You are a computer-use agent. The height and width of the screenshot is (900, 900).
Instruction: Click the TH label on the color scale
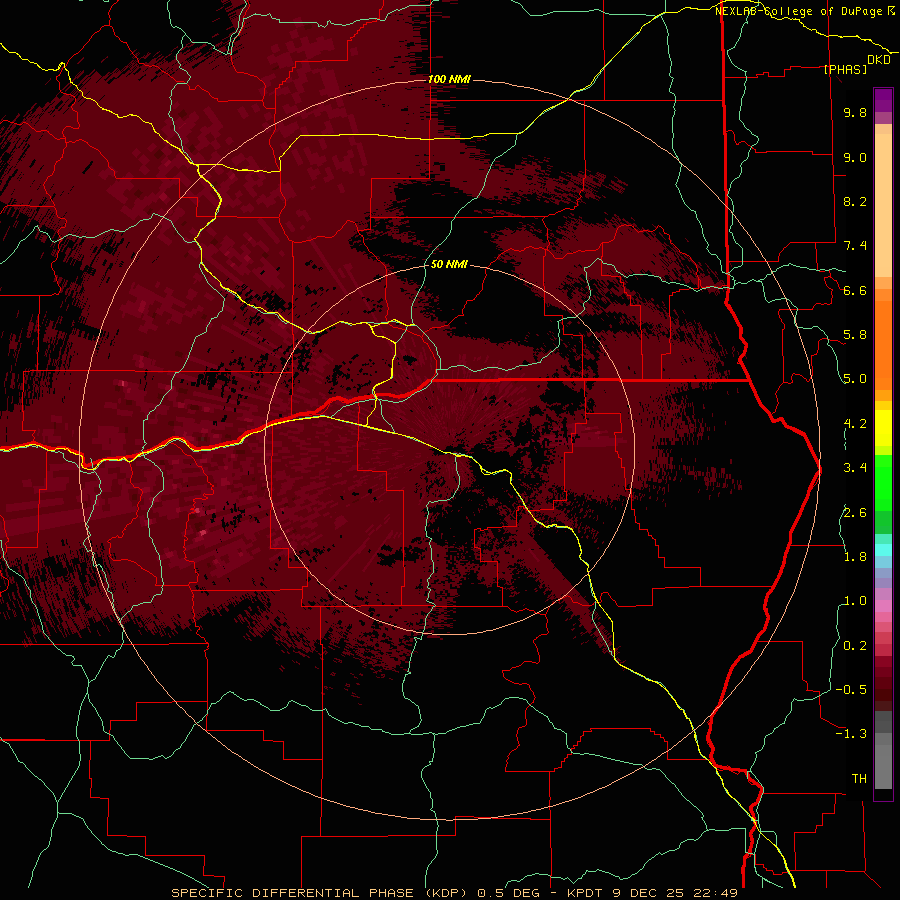859,778
